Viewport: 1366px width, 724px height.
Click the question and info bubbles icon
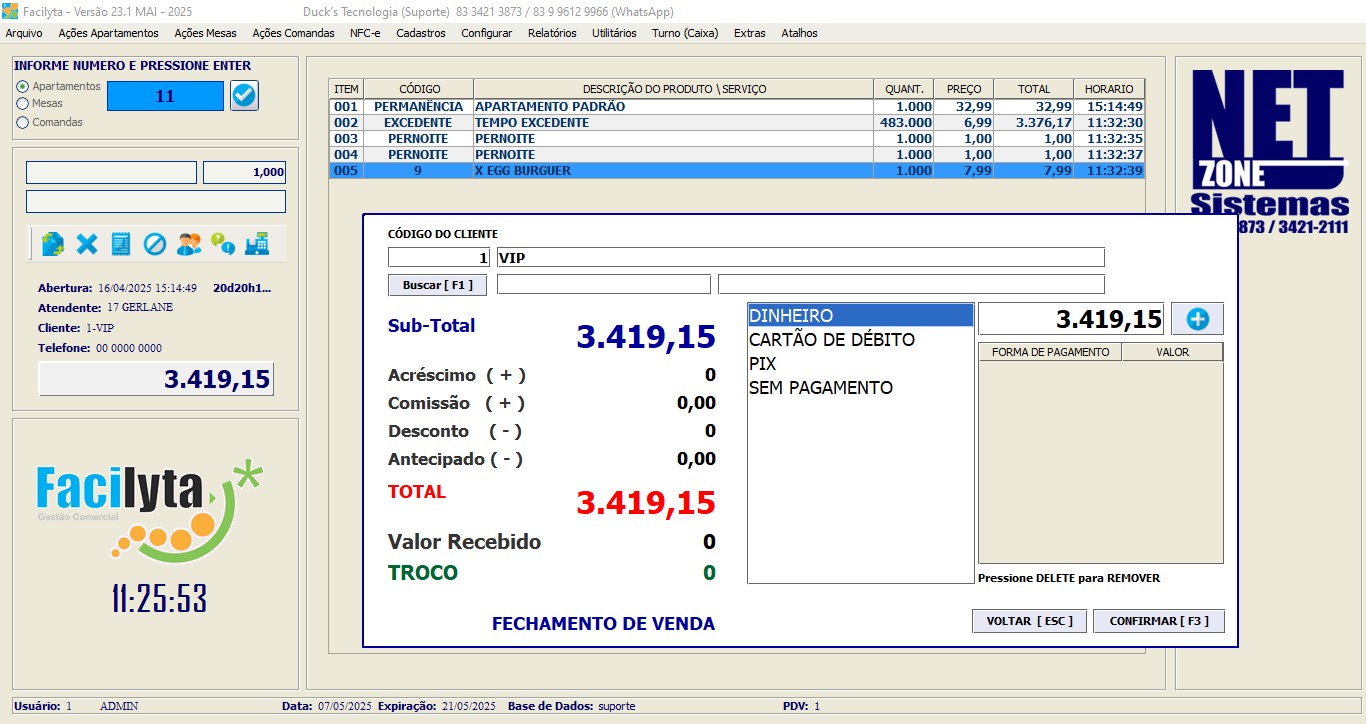point(223,243)
